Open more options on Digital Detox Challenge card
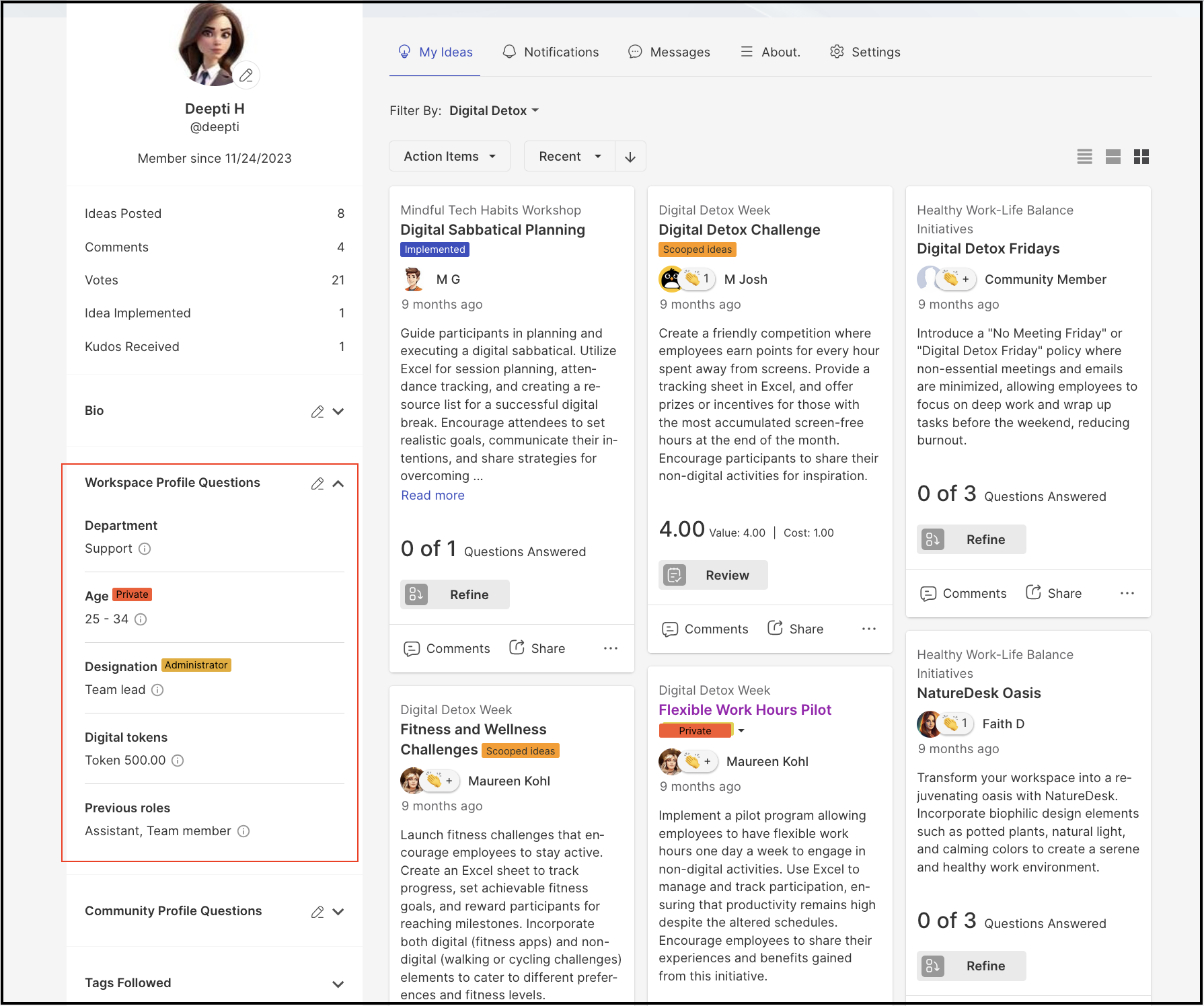Viewport: 1204px width, 1006px height. 869,629
